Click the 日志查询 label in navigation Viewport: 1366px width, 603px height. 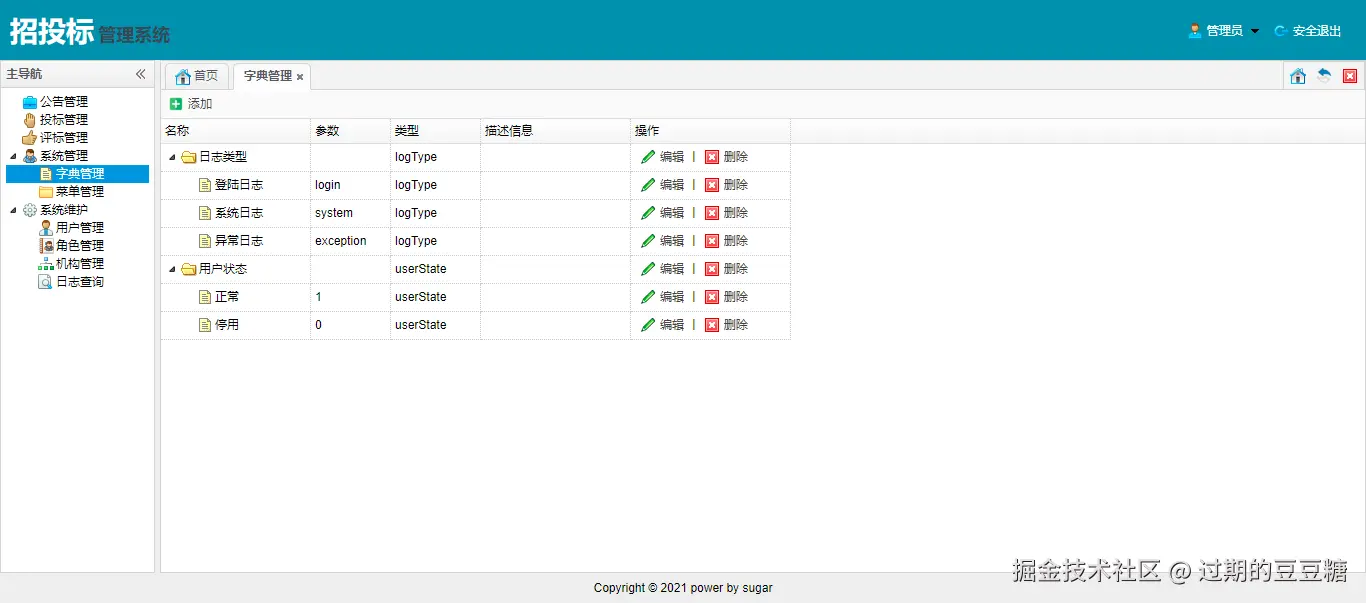coord(80,282)
